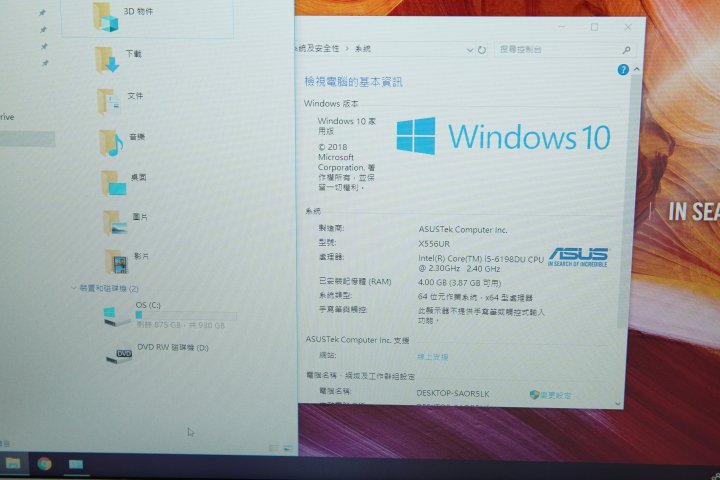Open File Explorer from the taskbar
The height and width of the screenshot is (480, 720).
pyautogui.click(x=13, y=463)
